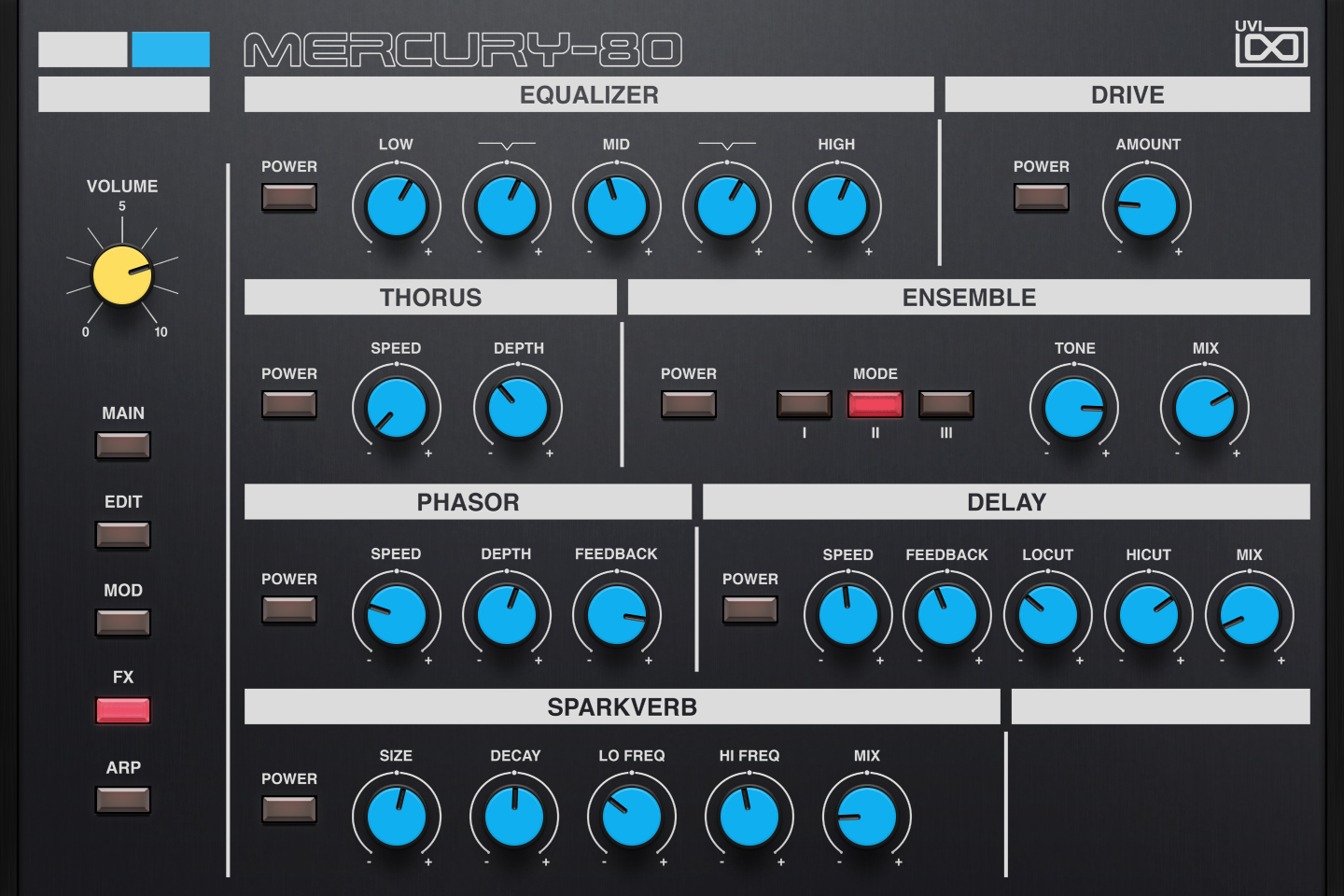Toggle the SPARKVERB power switch
The height and width of the screenshot is (896, 1344).
coord(289,810)
